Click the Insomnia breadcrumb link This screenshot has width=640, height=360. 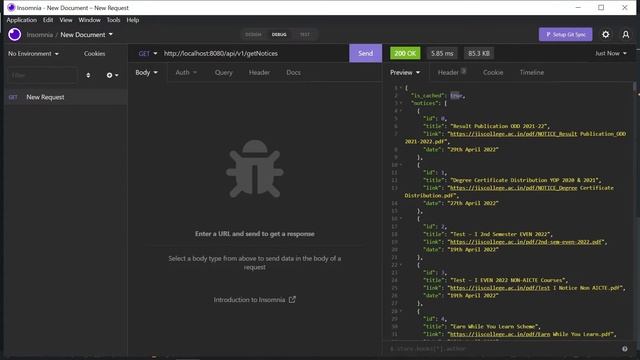click(40, 35)
